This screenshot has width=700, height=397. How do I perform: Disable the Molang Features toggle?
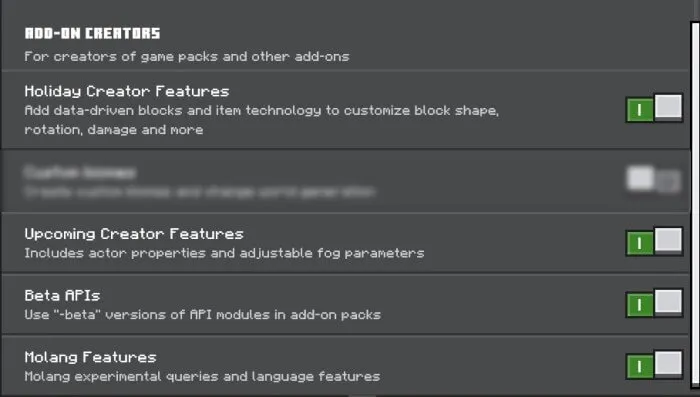[654, 365]
